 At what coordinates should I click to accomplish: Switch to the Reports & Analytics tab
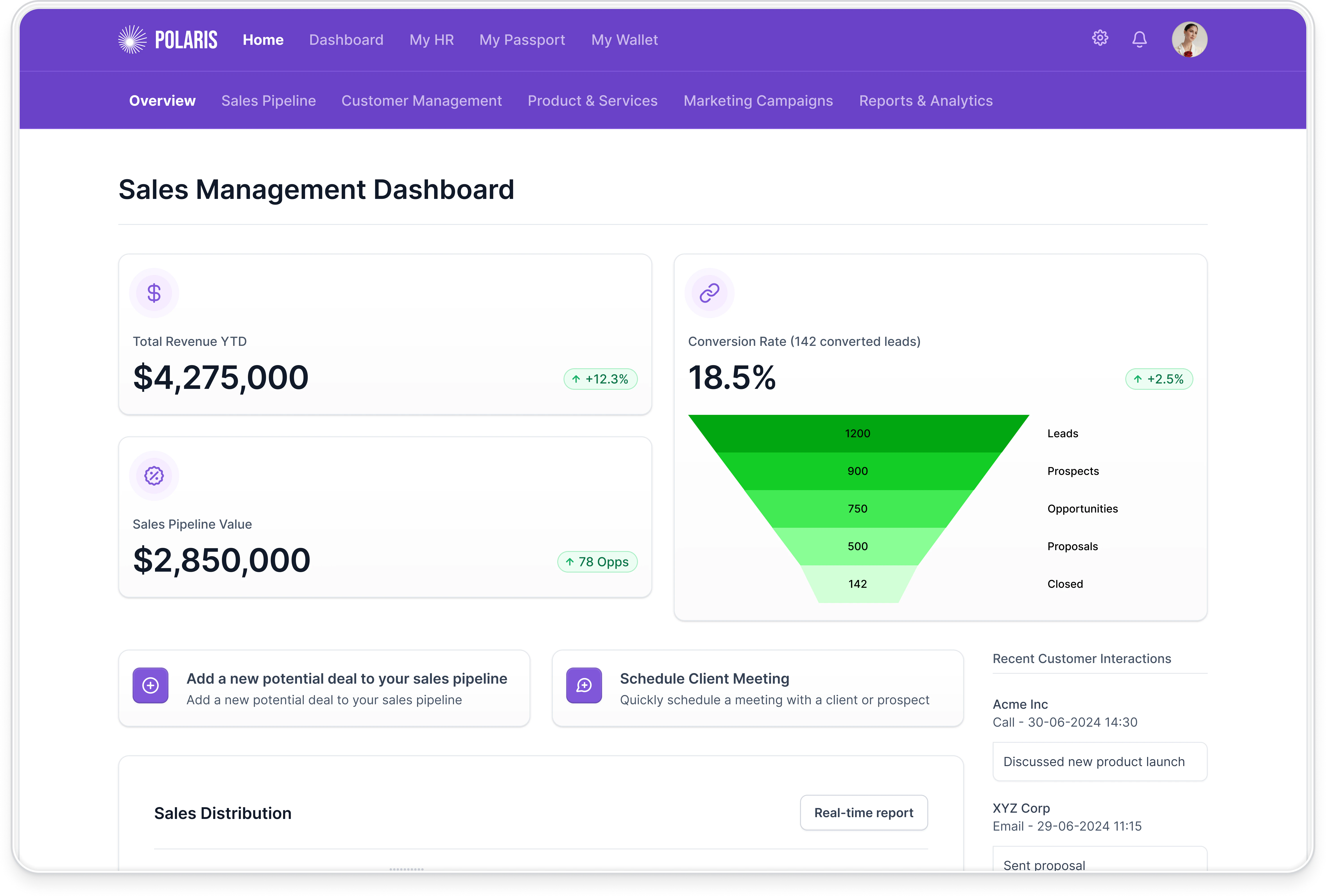926,100
